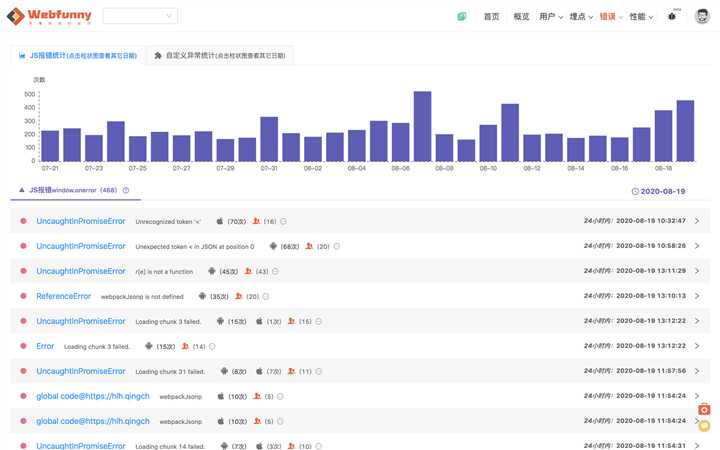Open the user avatar menu
This screenshot has height=450, width=720.
click(702, 16)
